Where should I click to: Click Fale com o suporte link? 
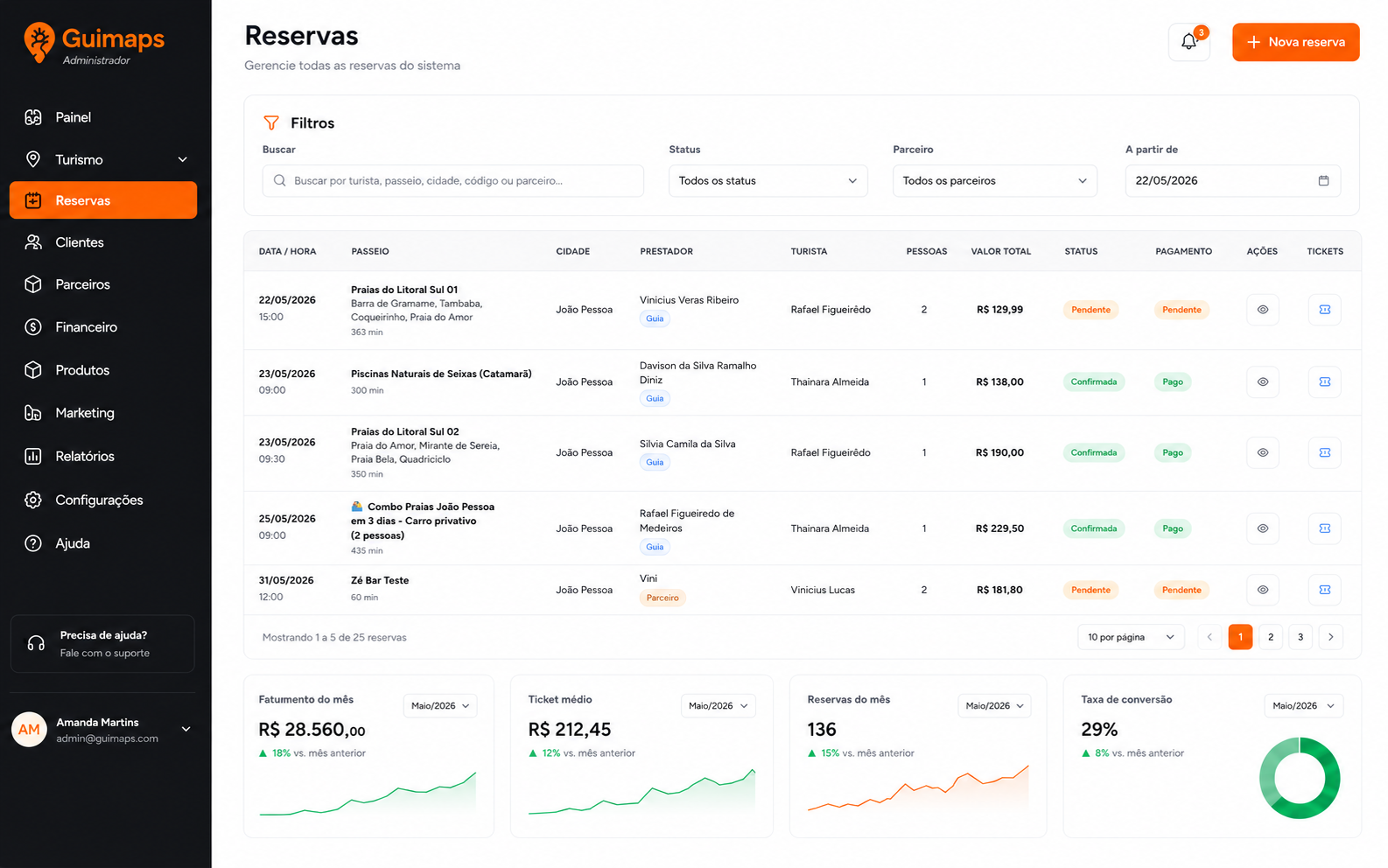click(105, 654)
